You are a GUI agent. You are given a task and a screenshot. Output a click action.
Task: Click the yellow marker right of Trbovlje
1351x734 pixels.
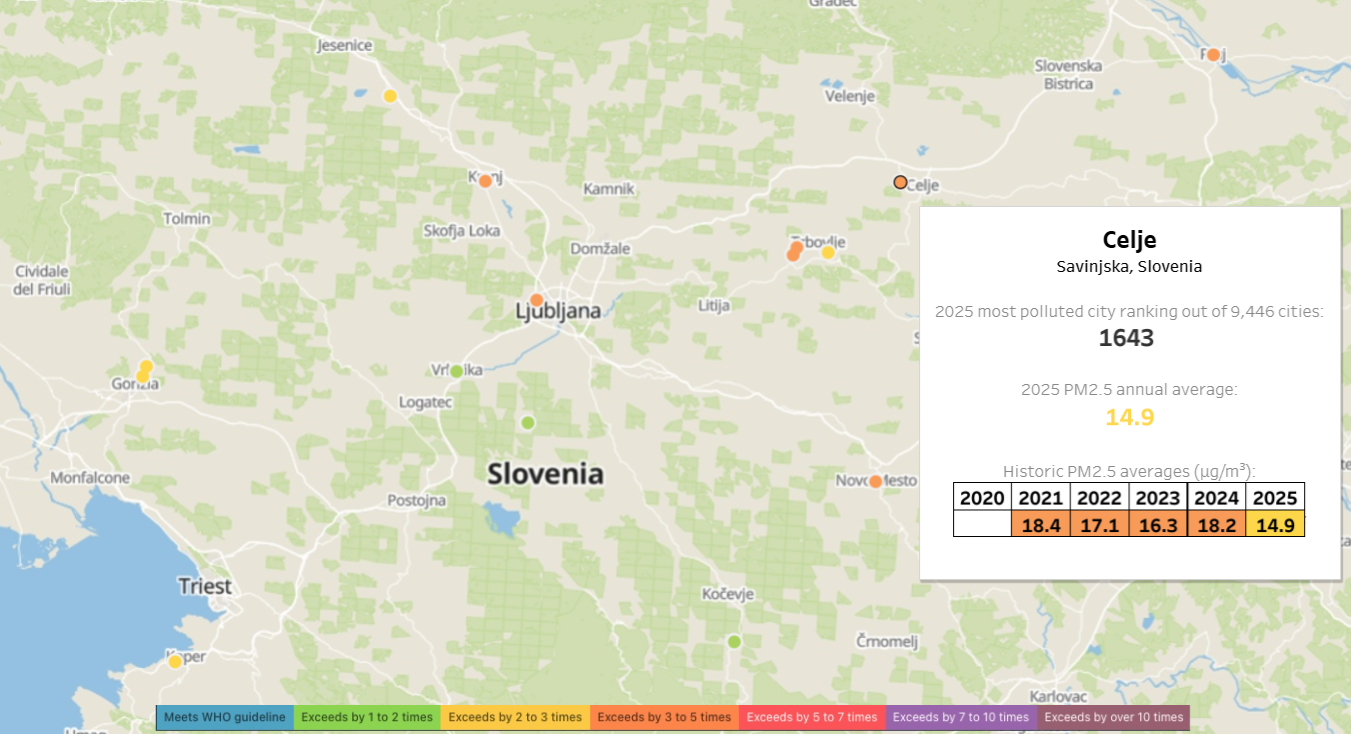click(828, 252)
